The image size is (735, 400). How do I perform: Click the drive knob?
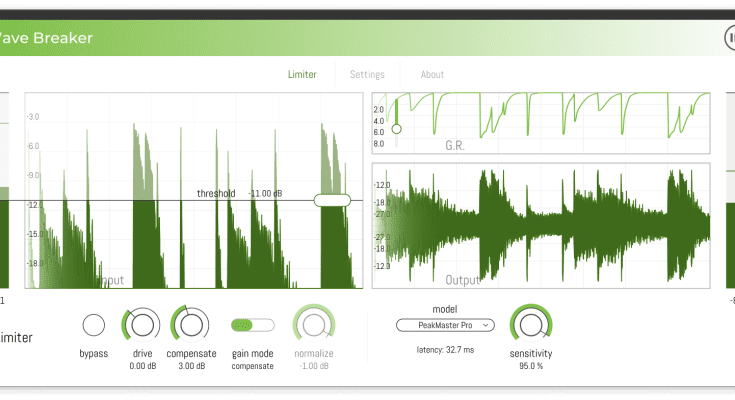pos(141,324)
